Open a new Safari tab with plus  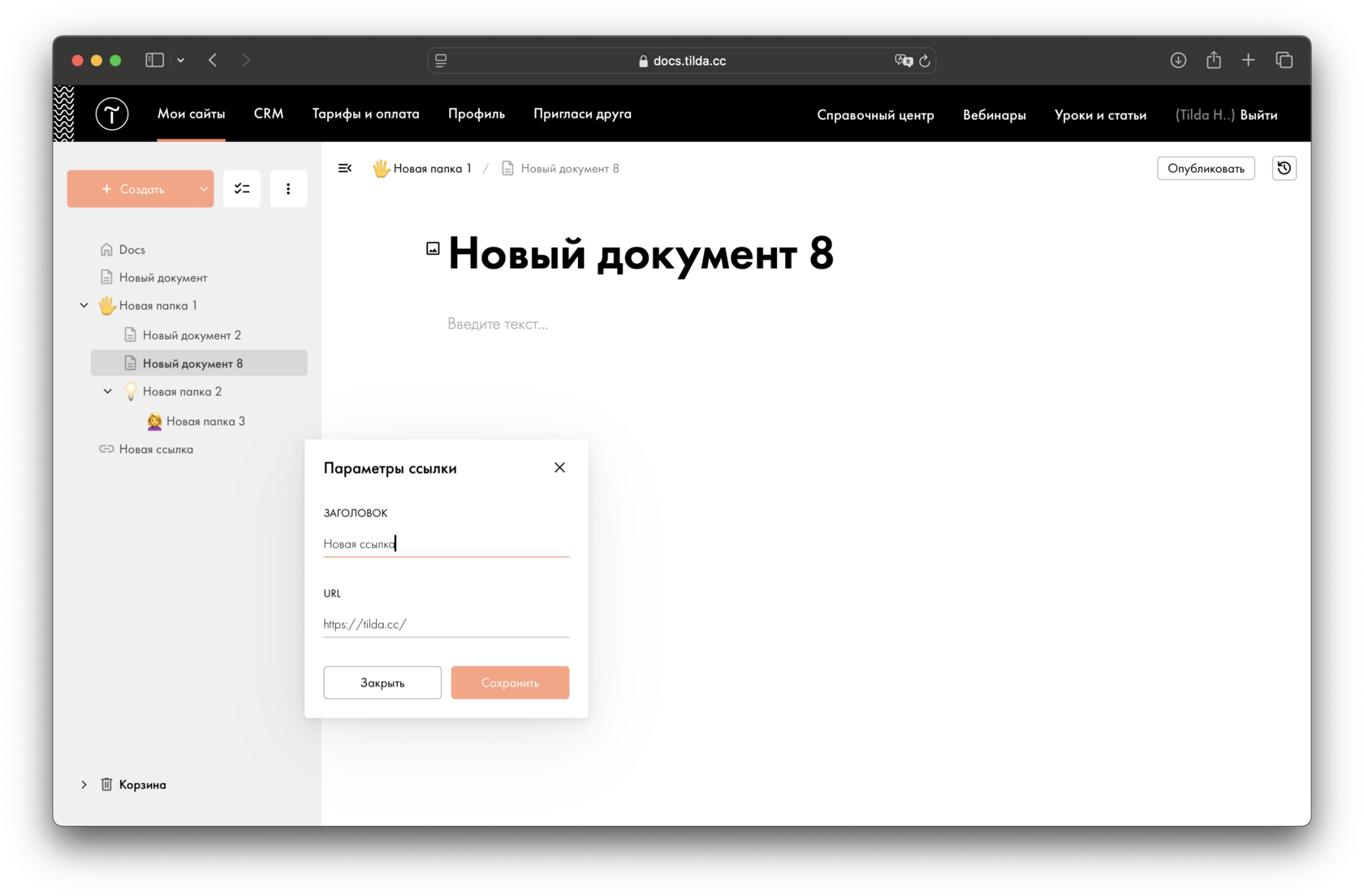coord(1249,60)
